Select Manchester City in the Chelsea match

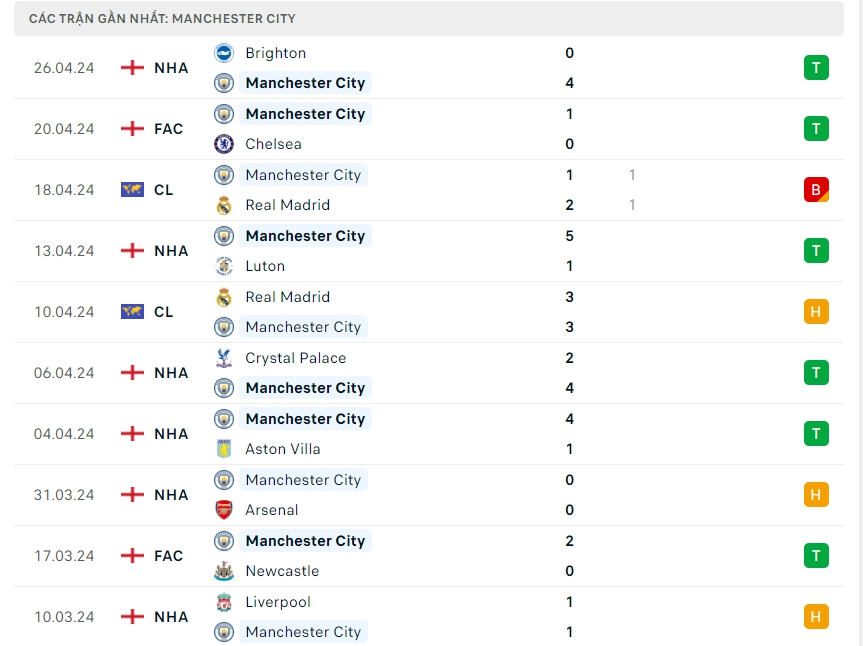pyautogui.click(x=305, y=114)
